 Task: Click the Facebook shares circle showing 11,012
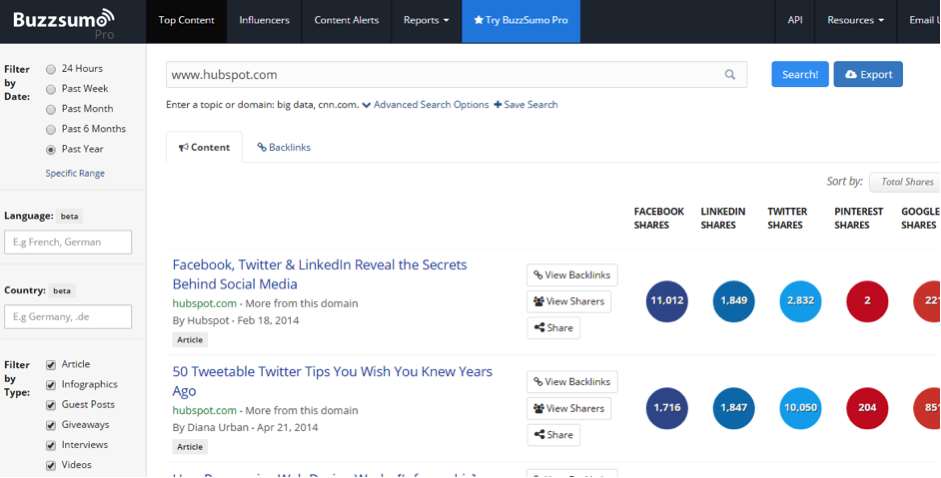tap(666, 300)
